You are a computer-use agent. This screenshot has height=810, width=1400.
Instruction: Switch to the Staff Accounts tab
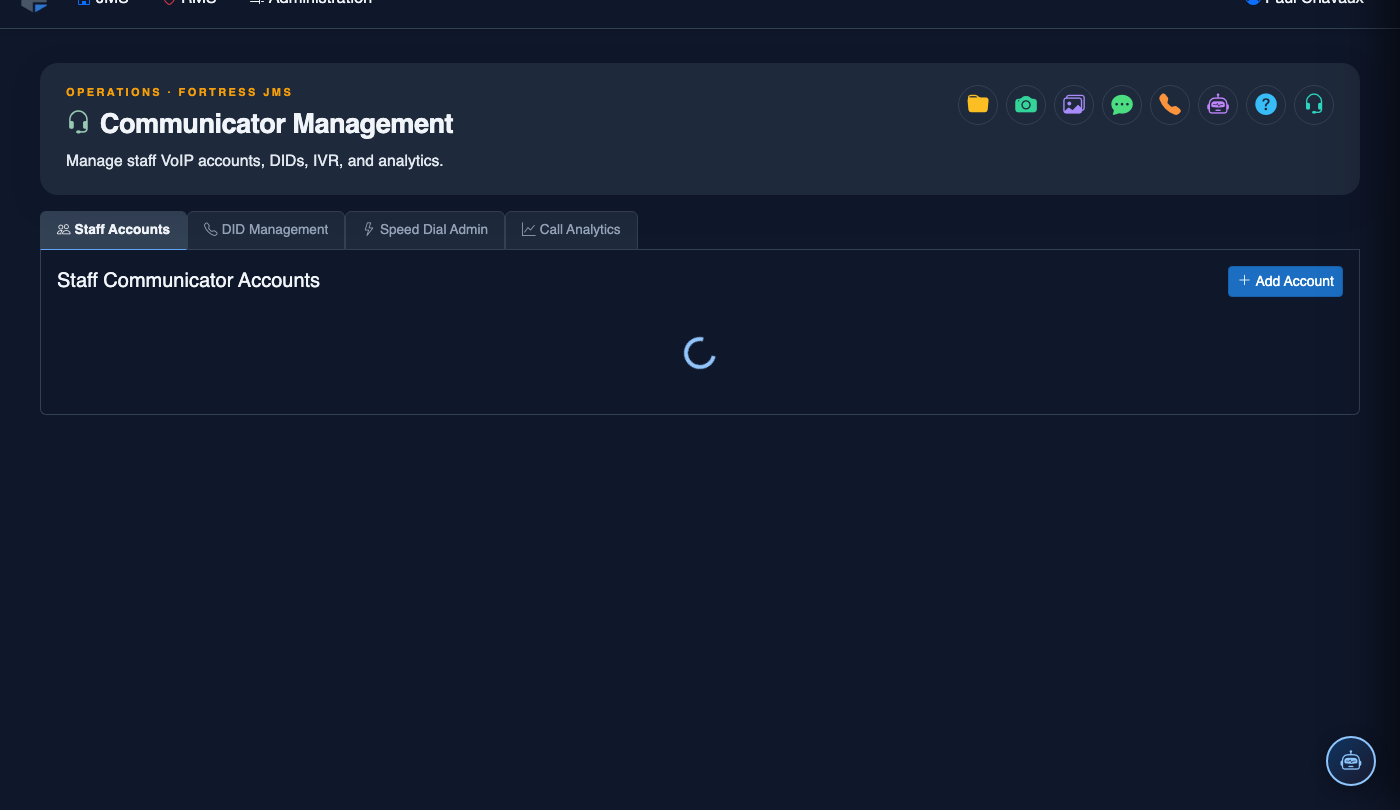click(x=114, y=230)
